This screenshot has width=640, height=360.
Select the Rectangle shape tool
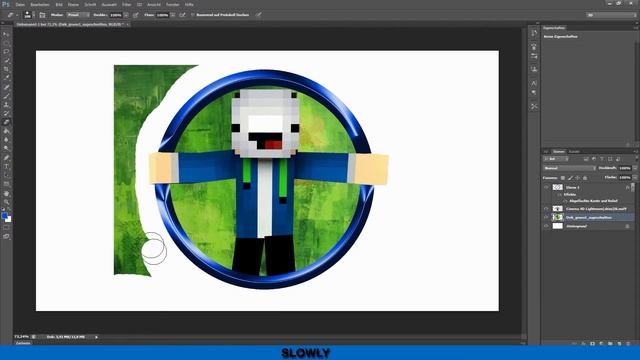point(6,184)
